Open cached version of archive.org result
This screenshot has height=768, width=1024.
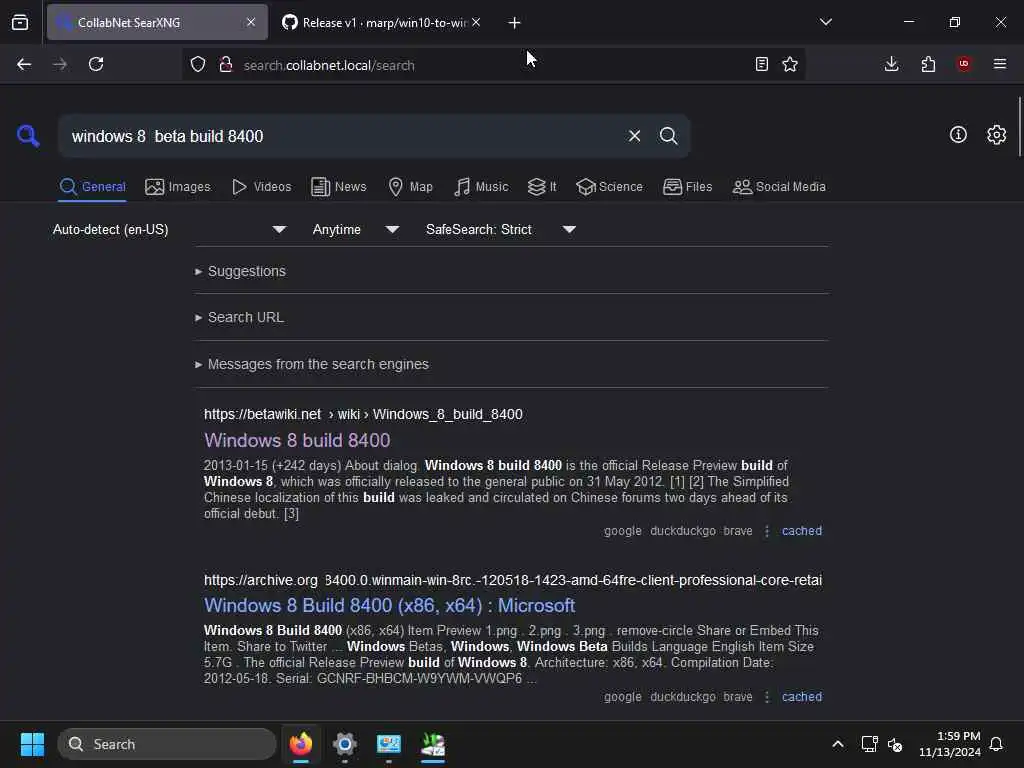(x=802, y=697)
